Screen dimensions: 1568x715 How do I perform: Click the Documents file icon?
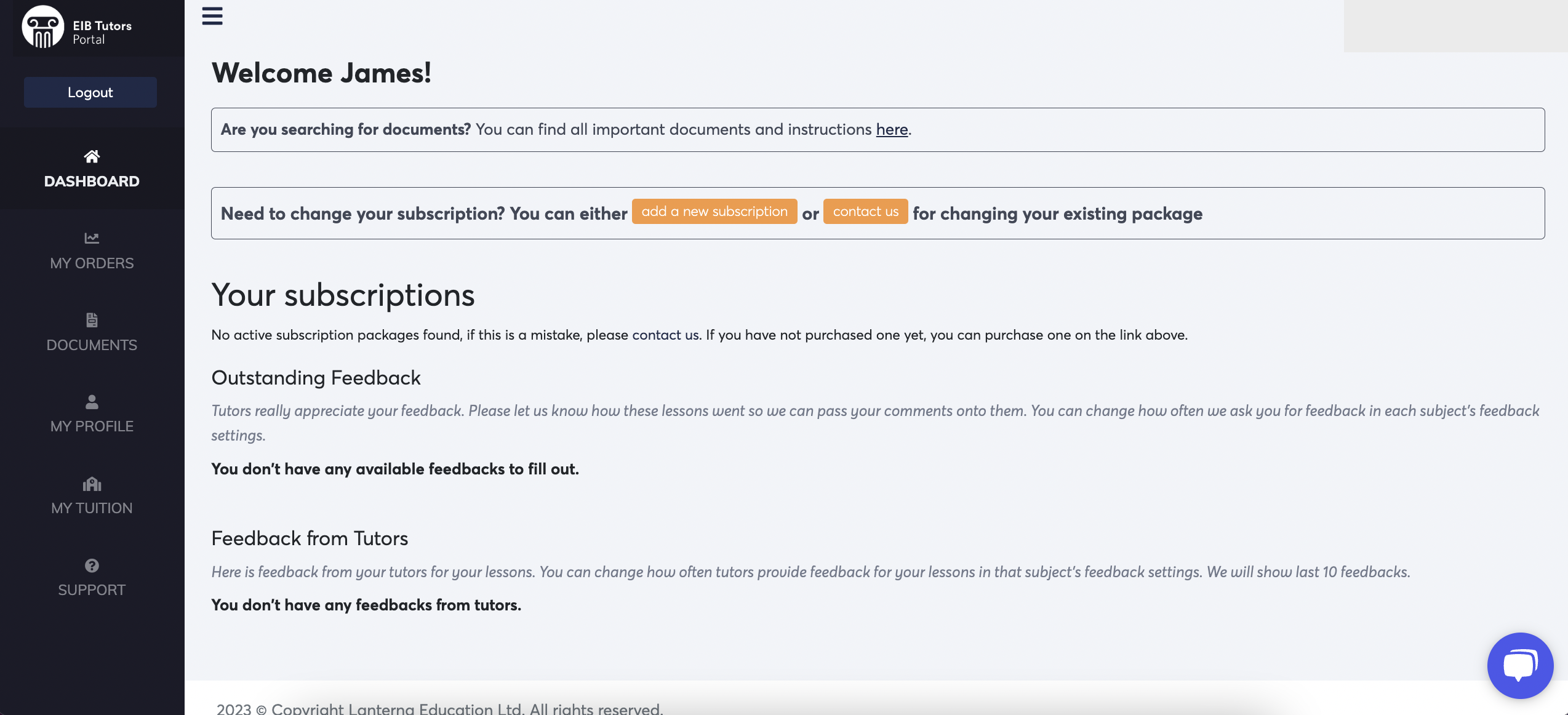click(92, 320)
